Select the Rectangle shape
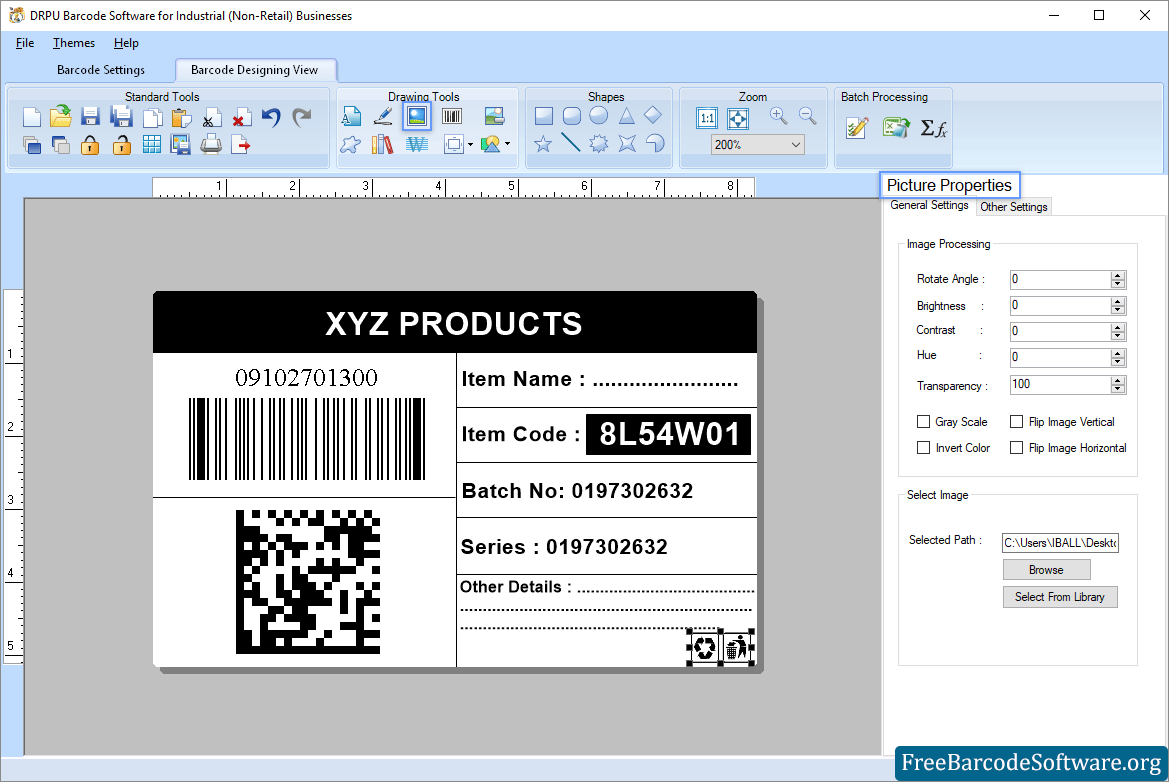The width and height of the screenshot is (1169, 782). click(543, 116)
